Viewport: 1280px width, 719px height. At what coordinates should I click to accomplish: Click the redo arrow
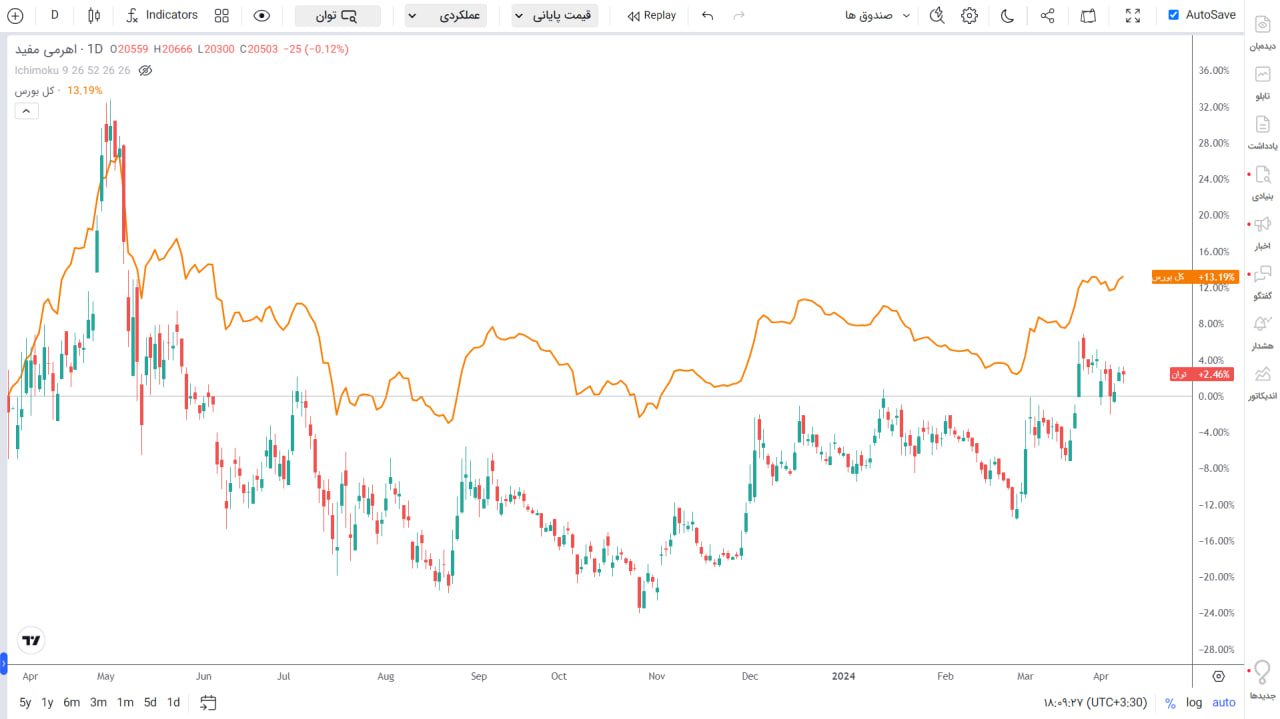pyautogui.click(x=739, y=15)
